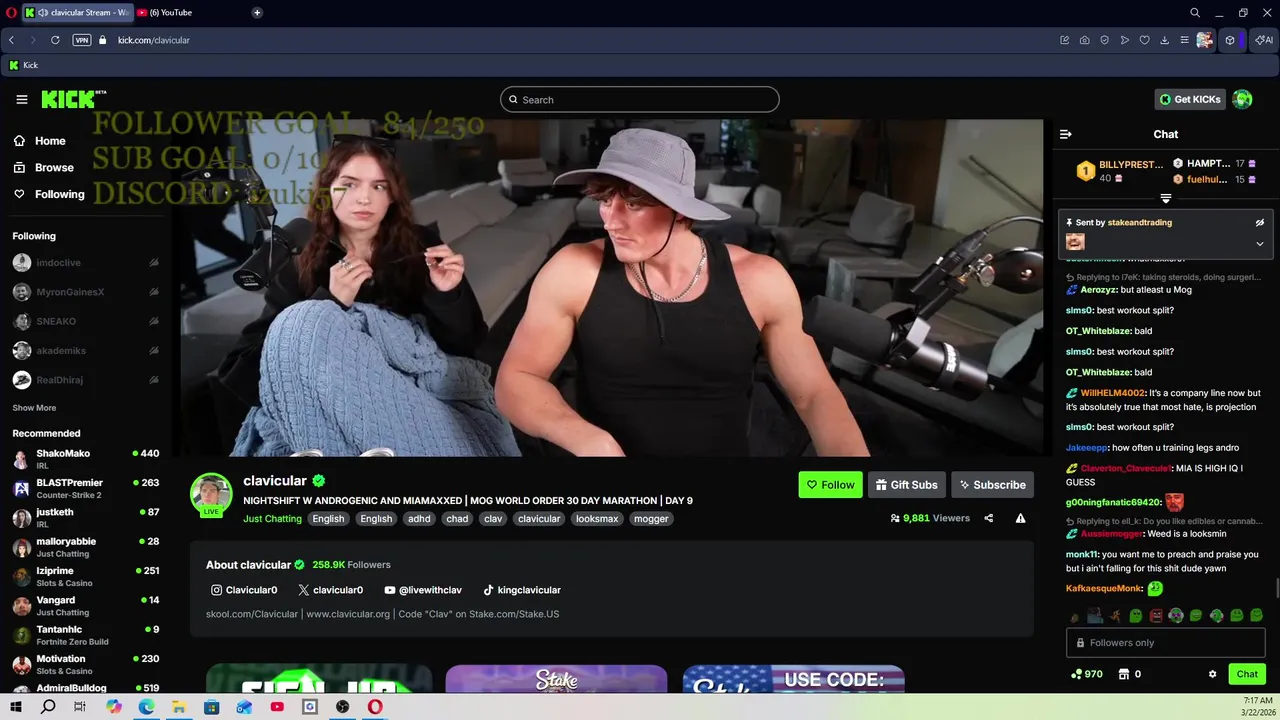Toggle notifications for RealDhiraj
The height and width of the screenshot is (720, 1280).
pyautogui.click(x=154, y=380)
